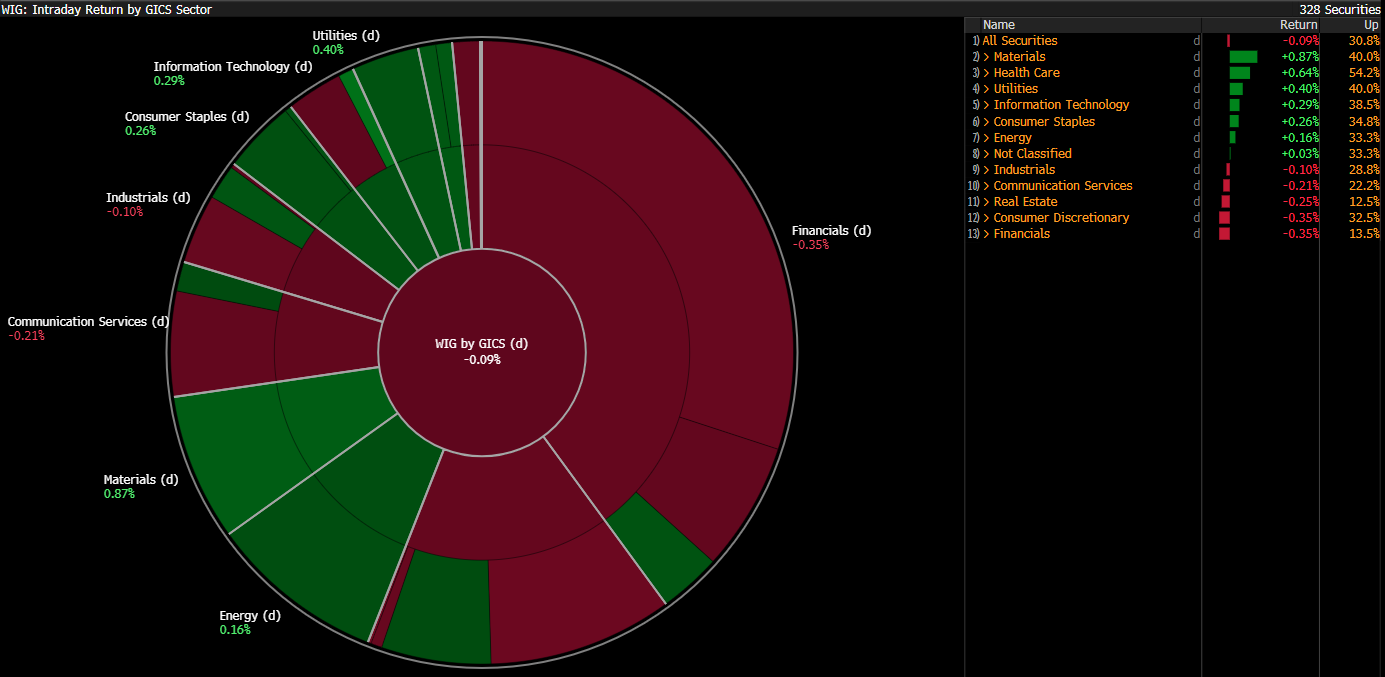This screenshot has height=677, width=1385.
Task: Click the 12.5% Up value for Real Estate
Action: (1364, 202)
